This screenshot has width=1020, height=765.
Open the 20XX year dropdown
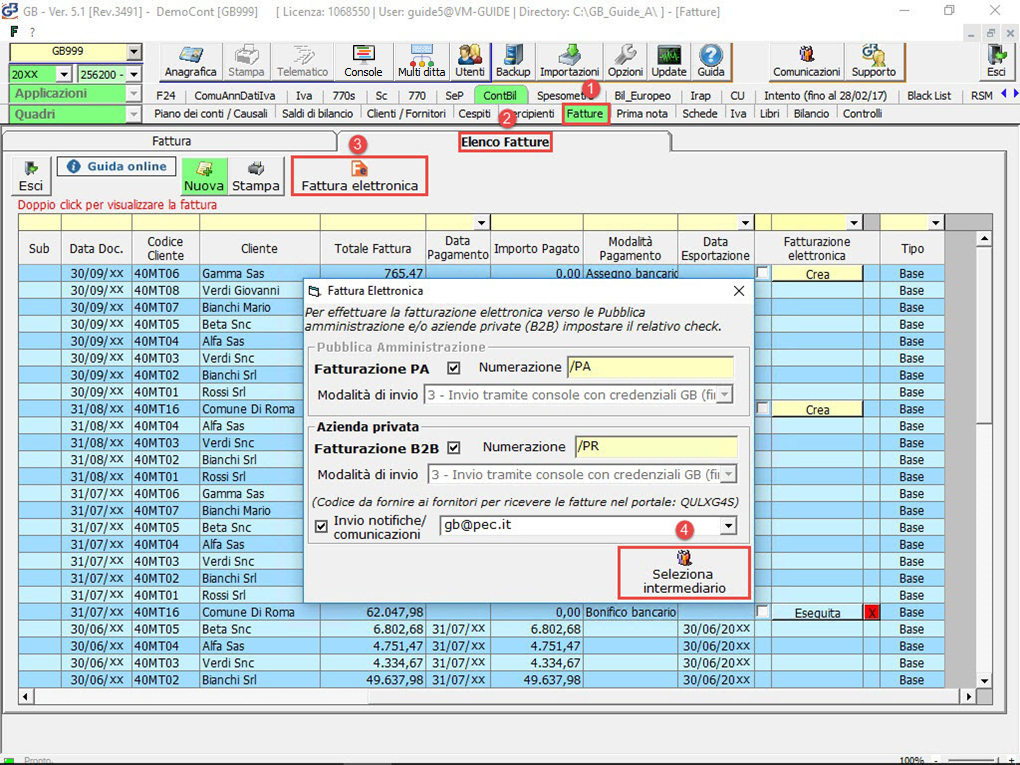[64, 74]
